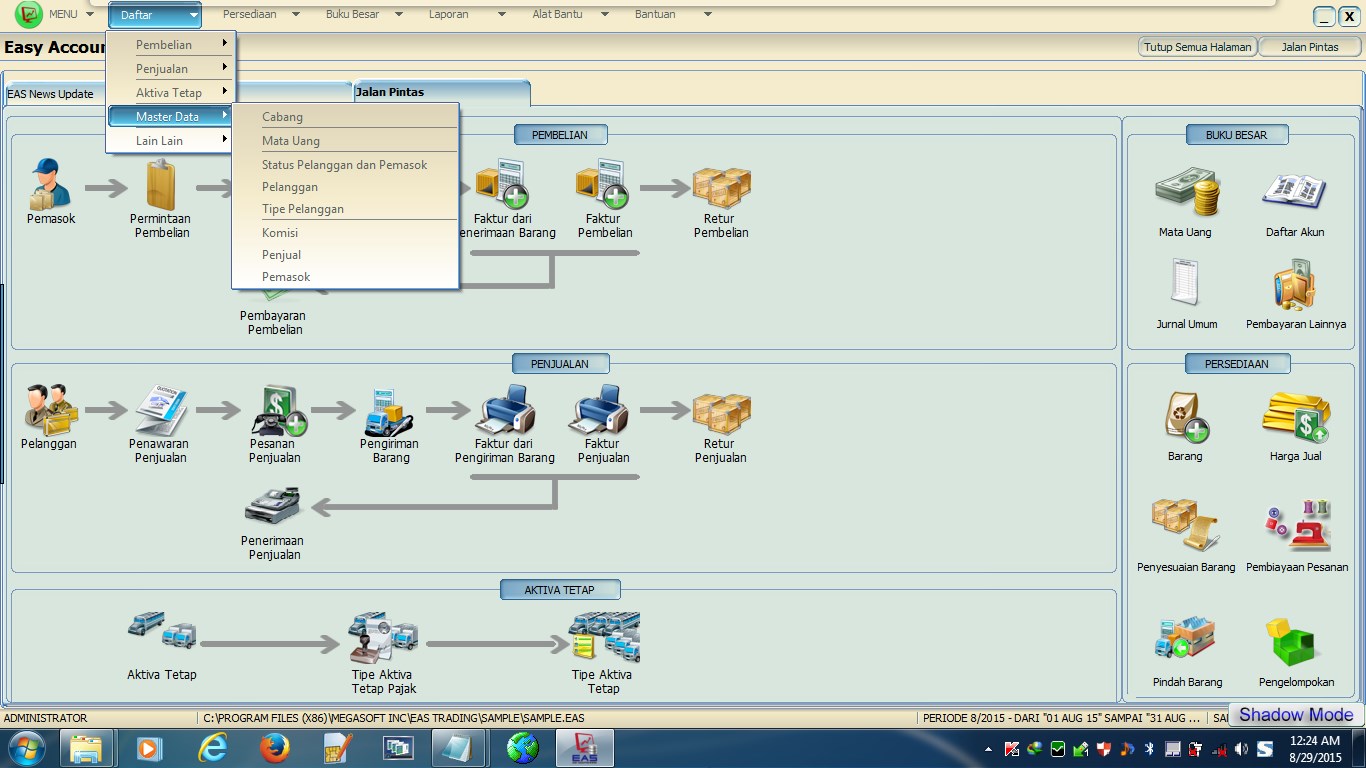Open Retur Pembelian boxes icon
Image resolution: width=1366 pixels, height=768 pixels.
tap(721, 187)
